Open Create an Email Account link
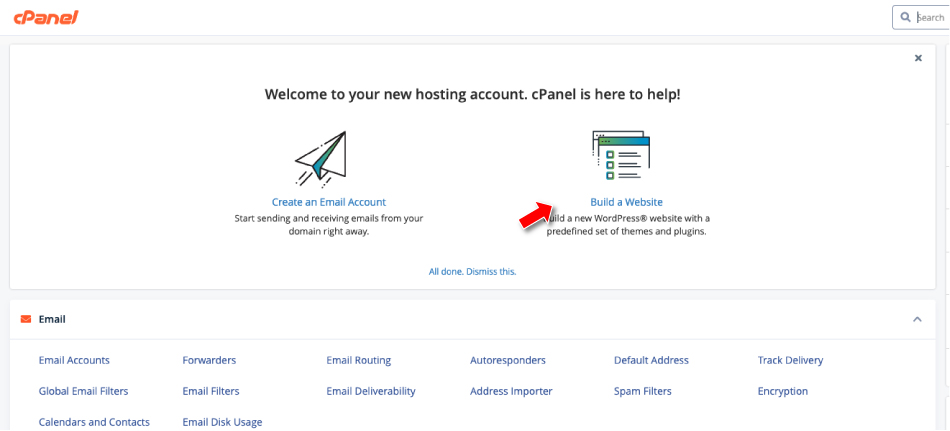 (x=328, y=202)
